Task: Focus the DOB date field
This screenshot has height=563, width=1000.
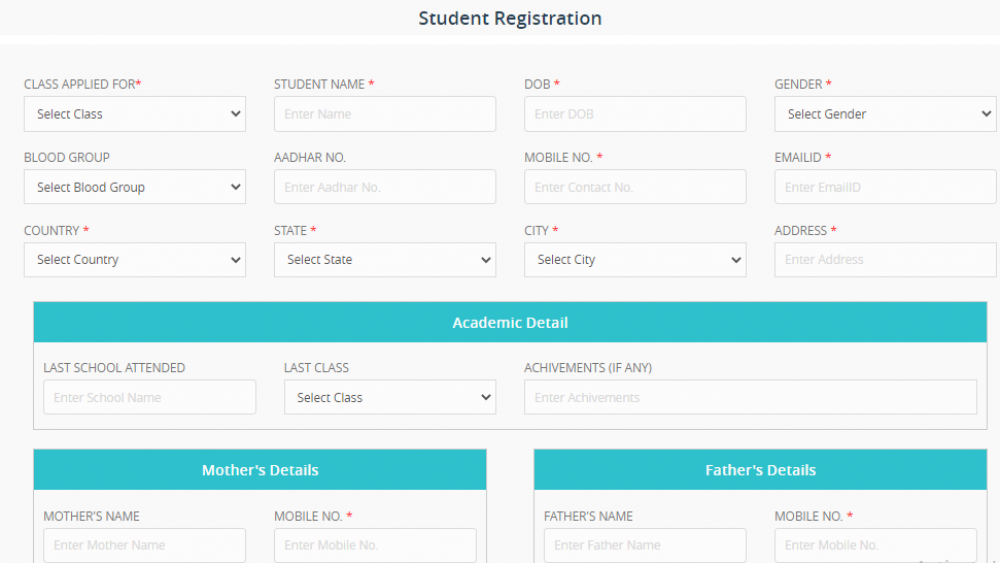Action: pos(634,114)
